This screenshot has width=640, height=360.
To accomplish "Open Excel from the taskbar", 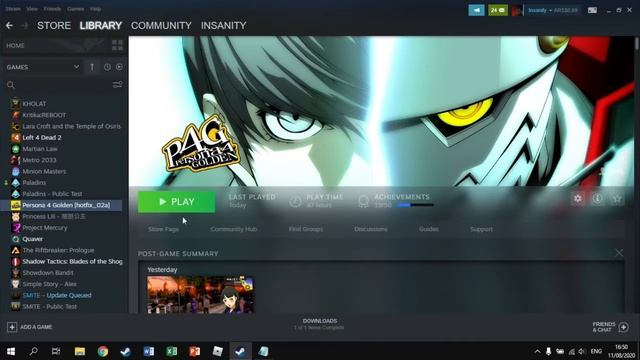I will click(x=171, y=351).
